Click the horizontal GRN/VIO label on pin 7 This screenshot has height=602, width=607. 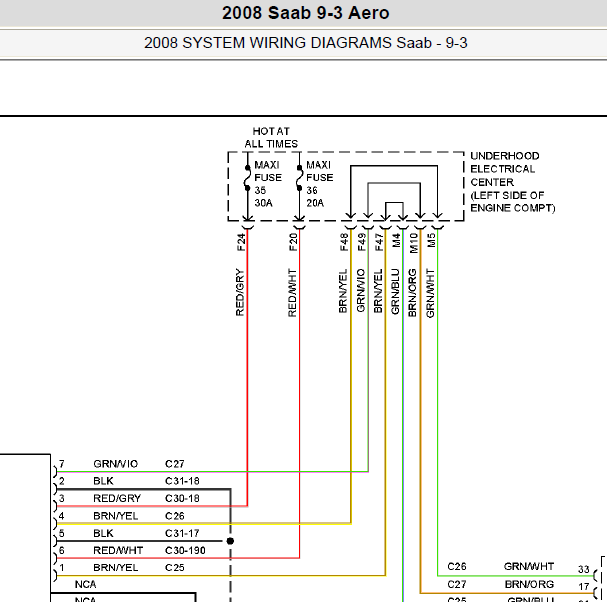[115, 464]
